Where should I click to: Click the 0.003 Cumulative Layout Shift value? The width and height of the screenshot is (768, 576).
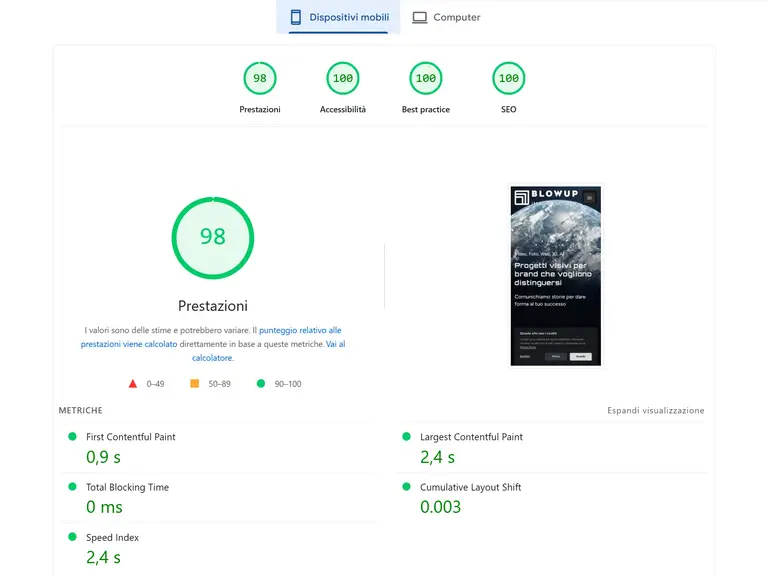440,507
